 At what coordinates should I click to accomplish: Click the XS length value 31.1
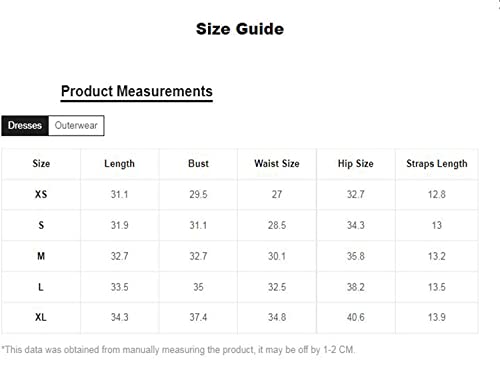point(119,194)
